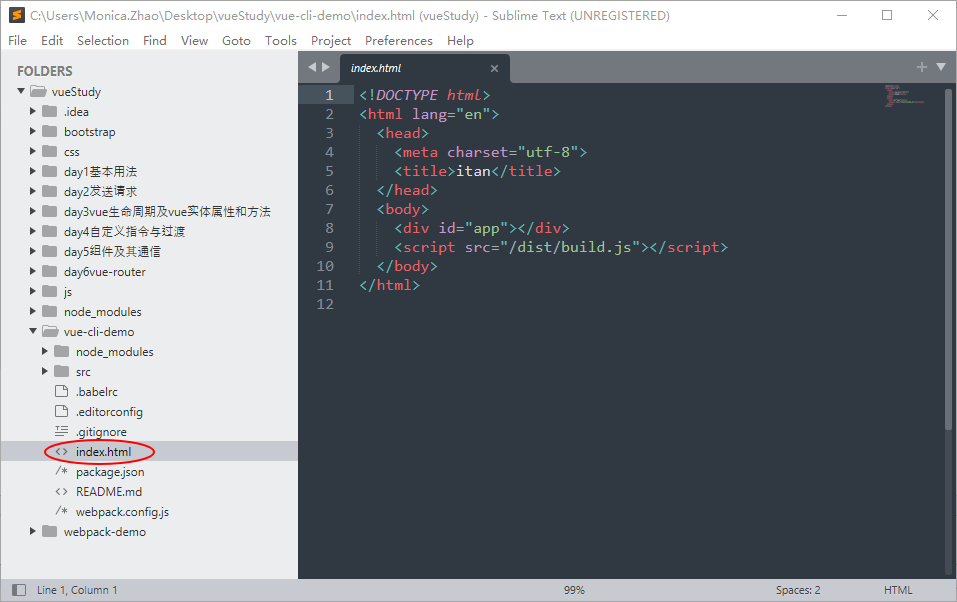Click Line 1, Column 1 status text
Image resolution: width=957 pixels, height=602 pixels.
pos(77,590)
